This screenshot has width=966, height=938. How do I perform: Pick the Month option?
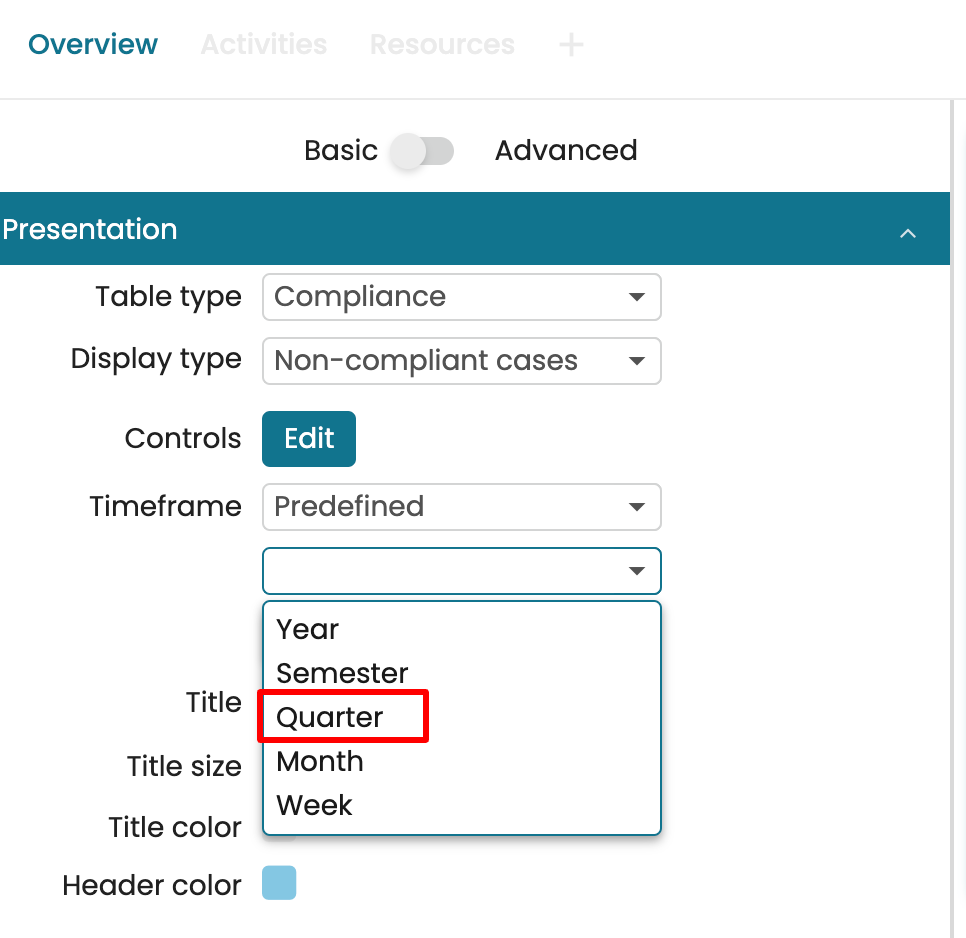point(320,762)
